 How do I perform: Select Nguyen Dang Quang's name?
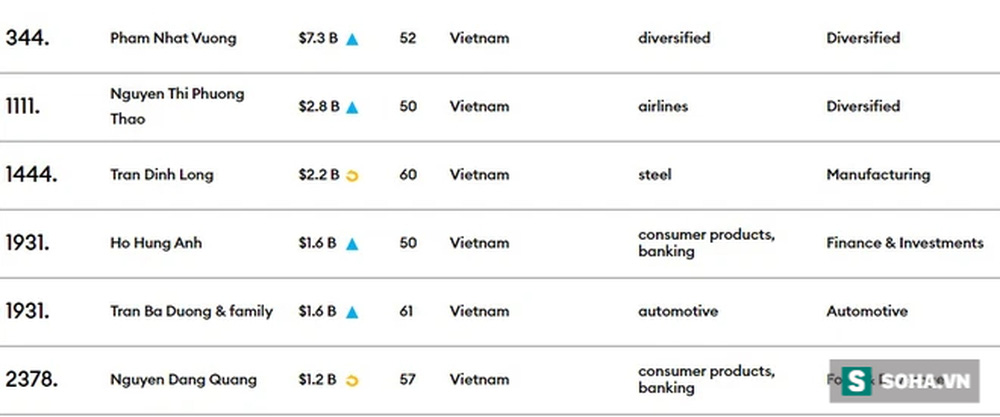click(x=183, y=380)
